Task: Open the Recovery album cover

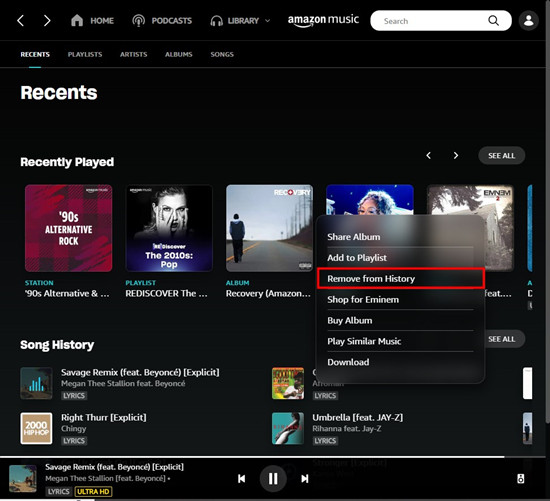Action: 269,228
